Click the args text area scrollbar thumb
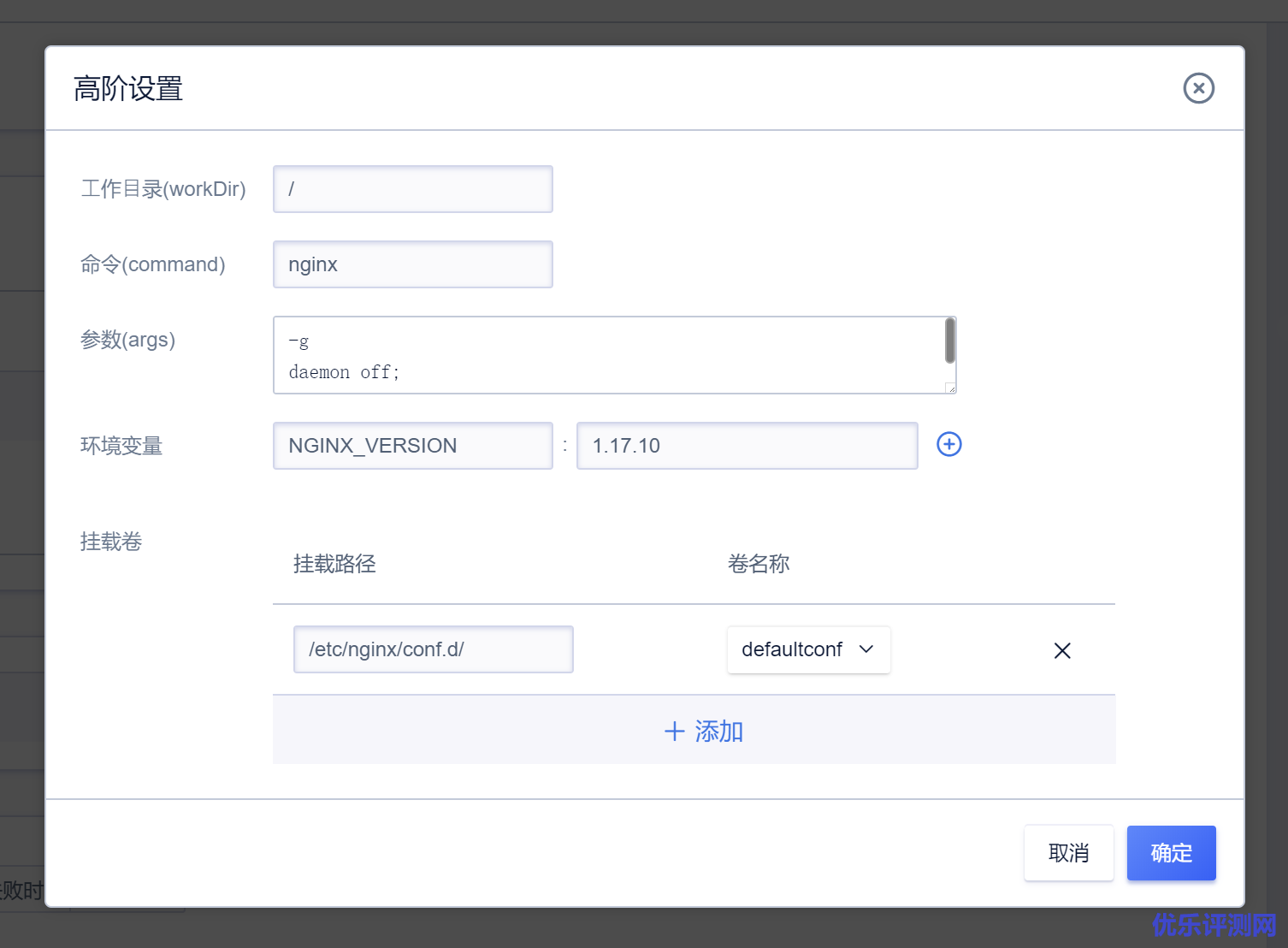 pyautogui.click(x=949, y=341)
